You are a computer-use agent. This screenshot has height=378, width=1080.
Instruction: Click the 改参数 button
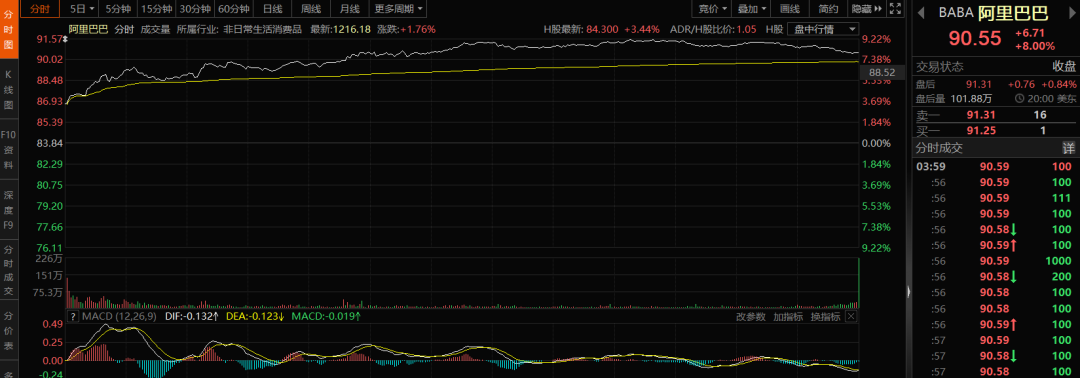751,317
